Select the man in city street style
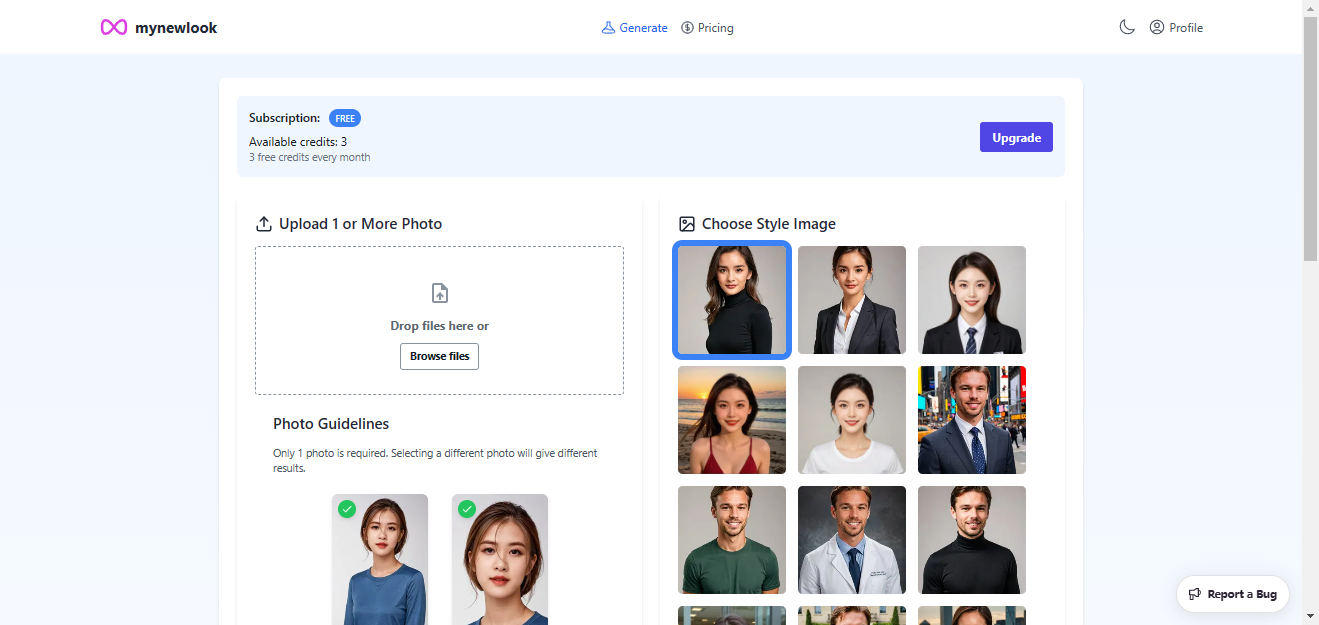This screenshot has width=1319, height=625. (x=972, y=420)
